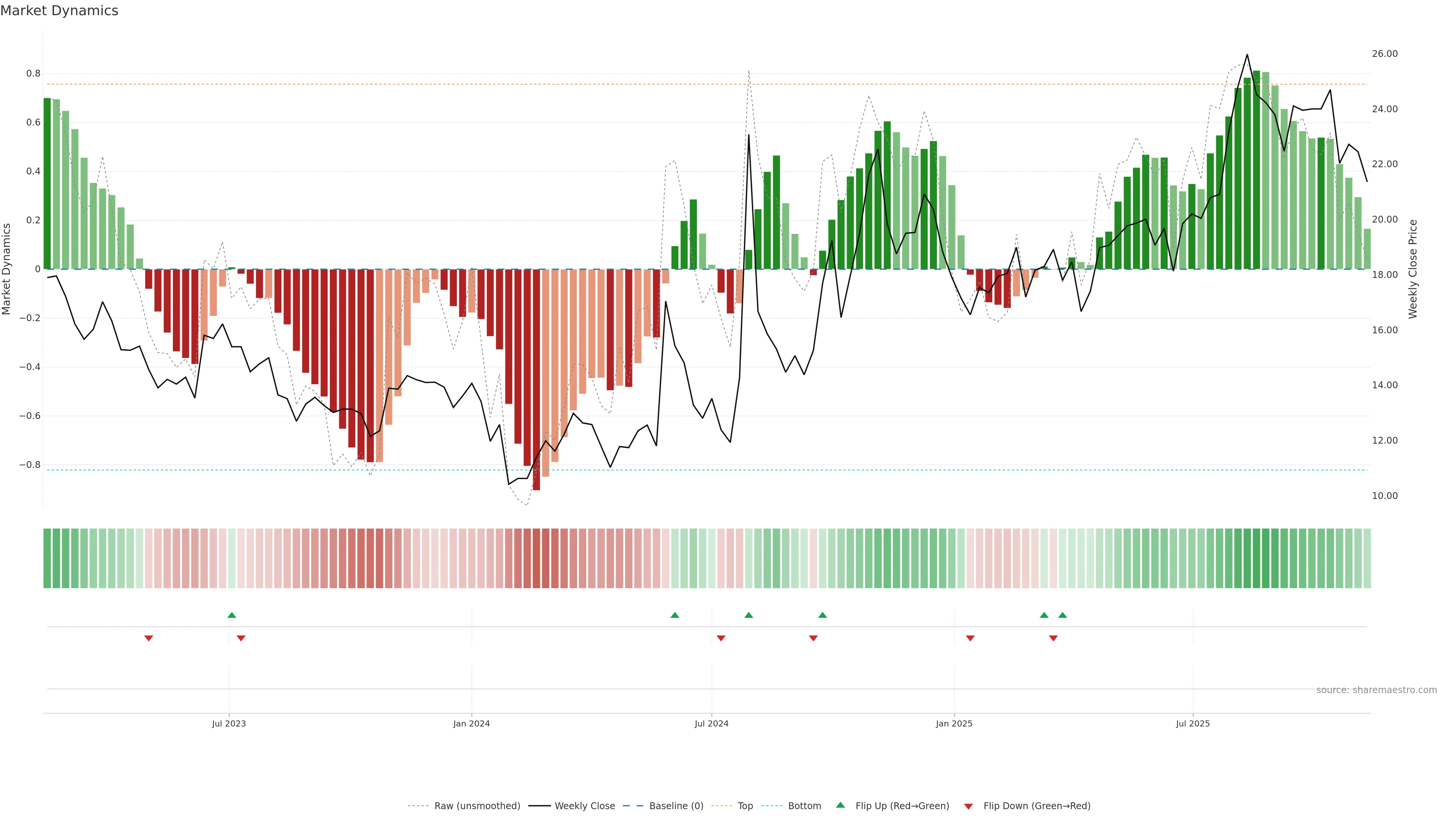This screenshot has width=1456, height=819.
Task: Click the Market Dynamics chart title
Action: tap(60, 11)
